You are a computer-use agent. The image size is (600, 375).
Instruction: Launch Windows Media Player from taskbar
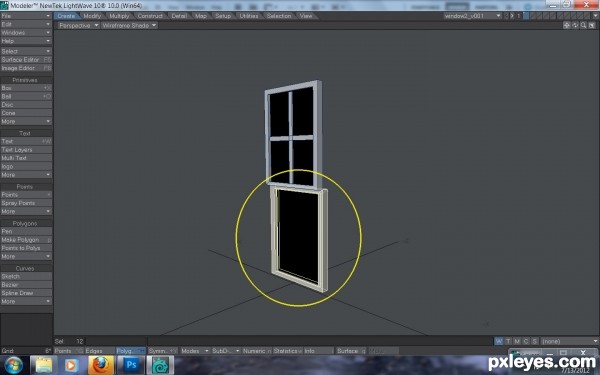72,365
